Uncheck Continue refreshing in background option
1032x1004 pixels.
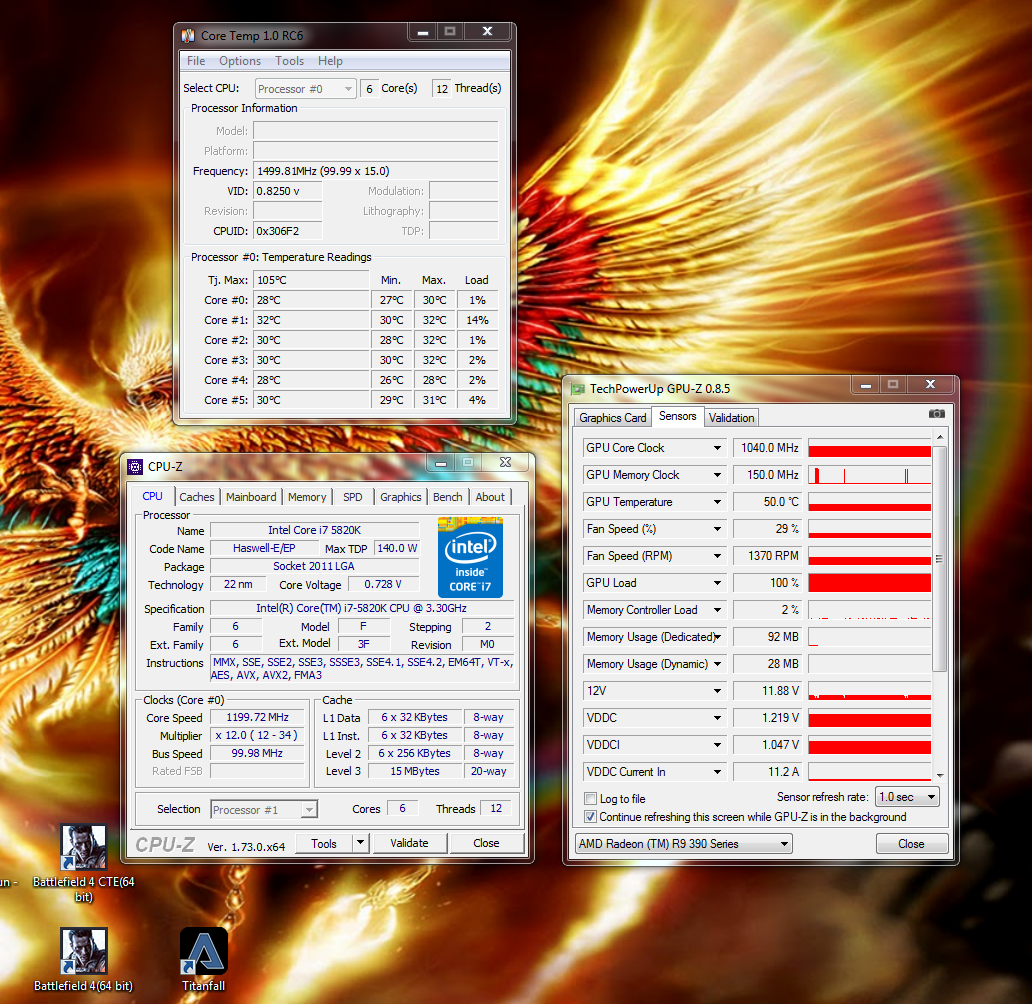[x=590, y=817]
